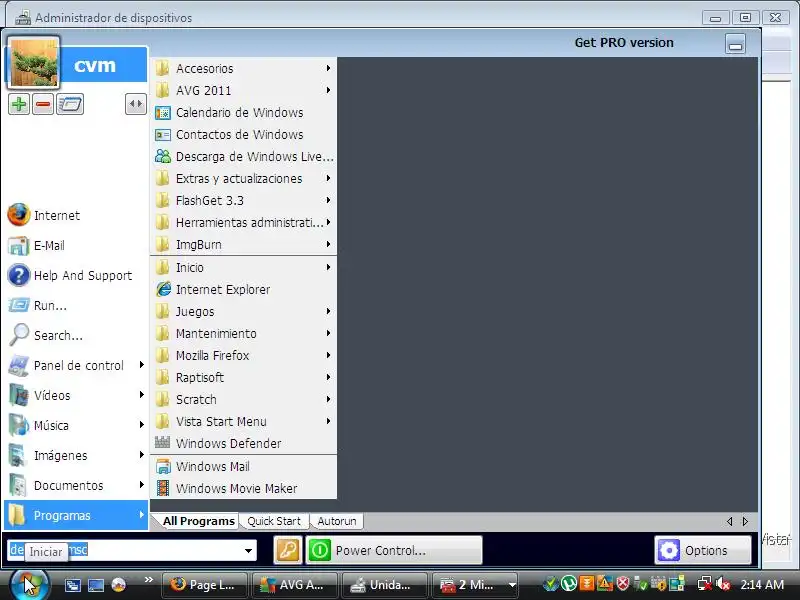Expand the FlashGet 3.3 folder
800x600 pixels.
tap(243, 201)
